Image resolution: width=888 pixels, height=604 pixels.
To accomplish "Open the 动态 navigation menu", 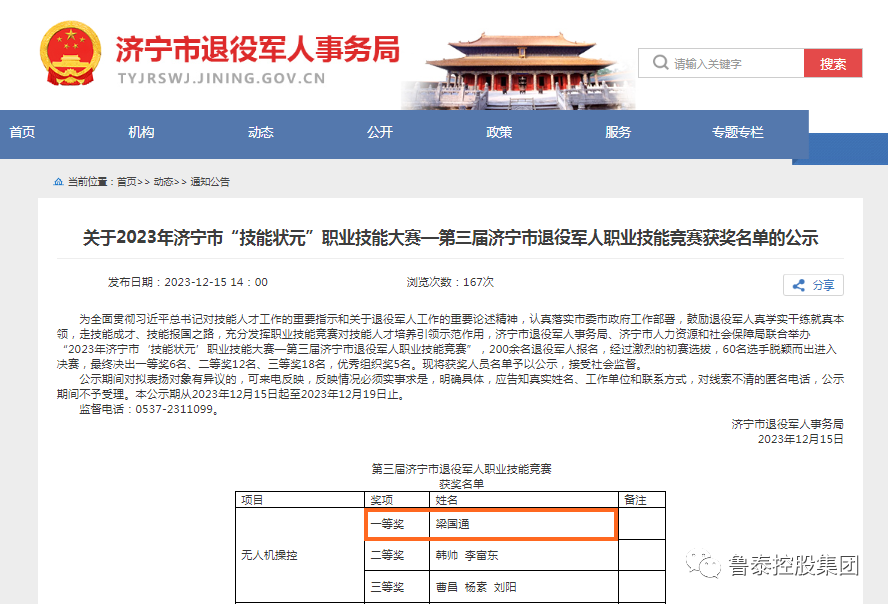I will 260,131.
